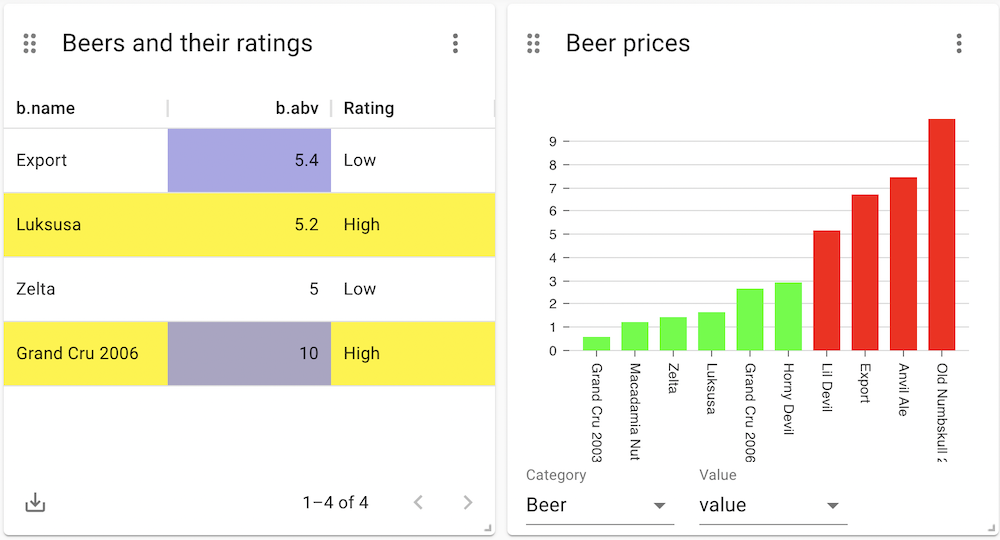Click the Rating column header
Screen dimensions: 1000x540
click(369, 108)
